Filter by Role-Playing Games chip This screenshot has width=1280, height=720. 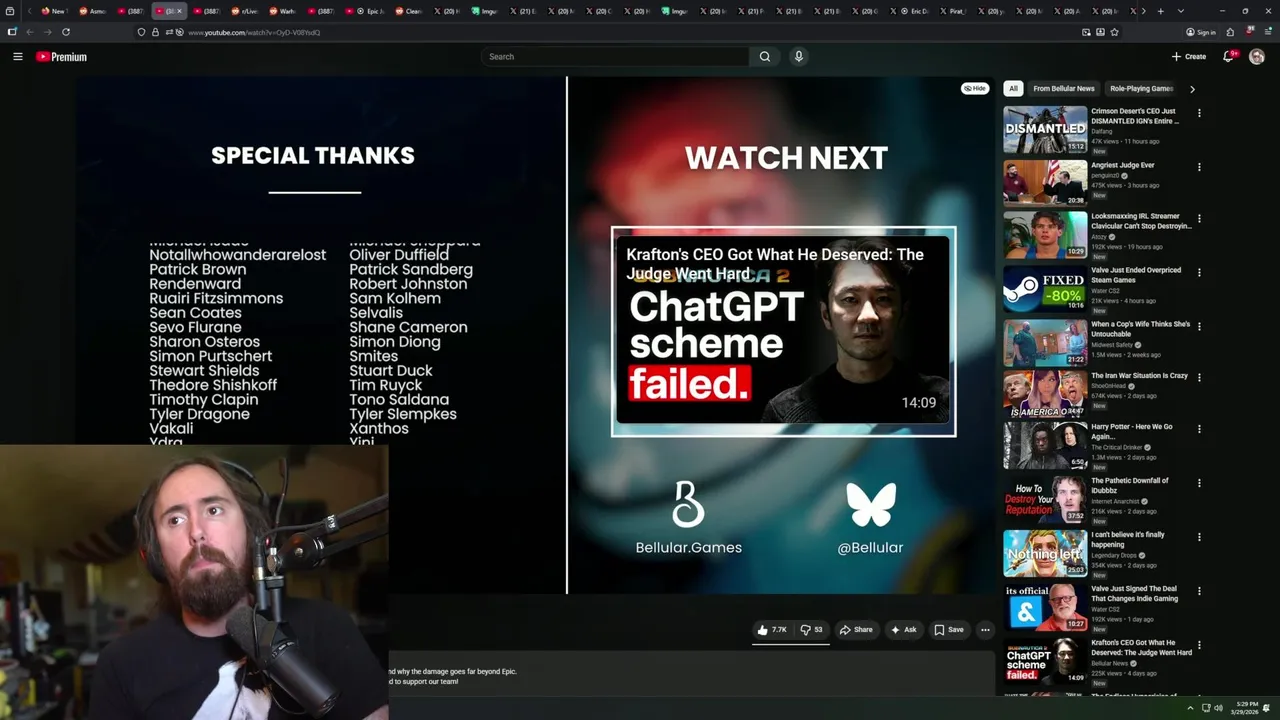1141,88
